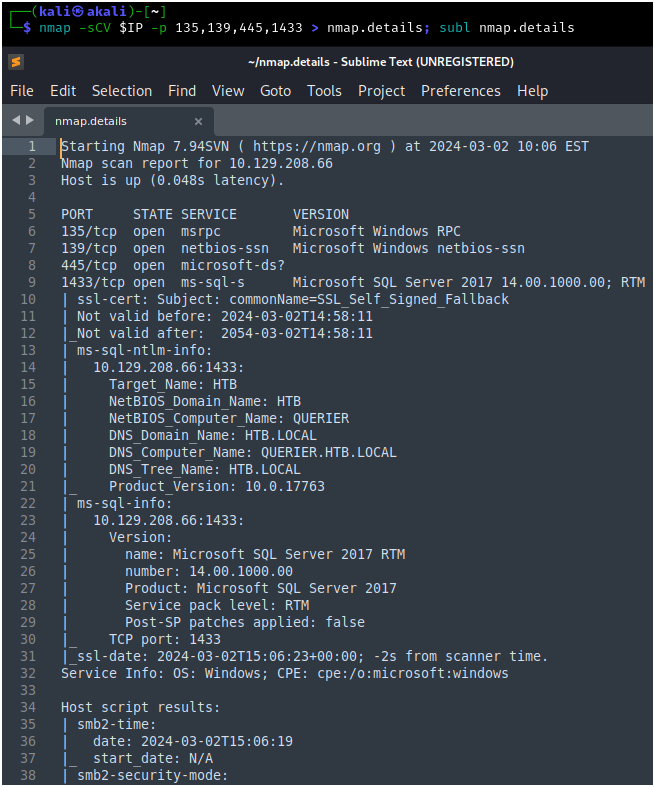Click line number 34 in the gutter

pos(27,707)
